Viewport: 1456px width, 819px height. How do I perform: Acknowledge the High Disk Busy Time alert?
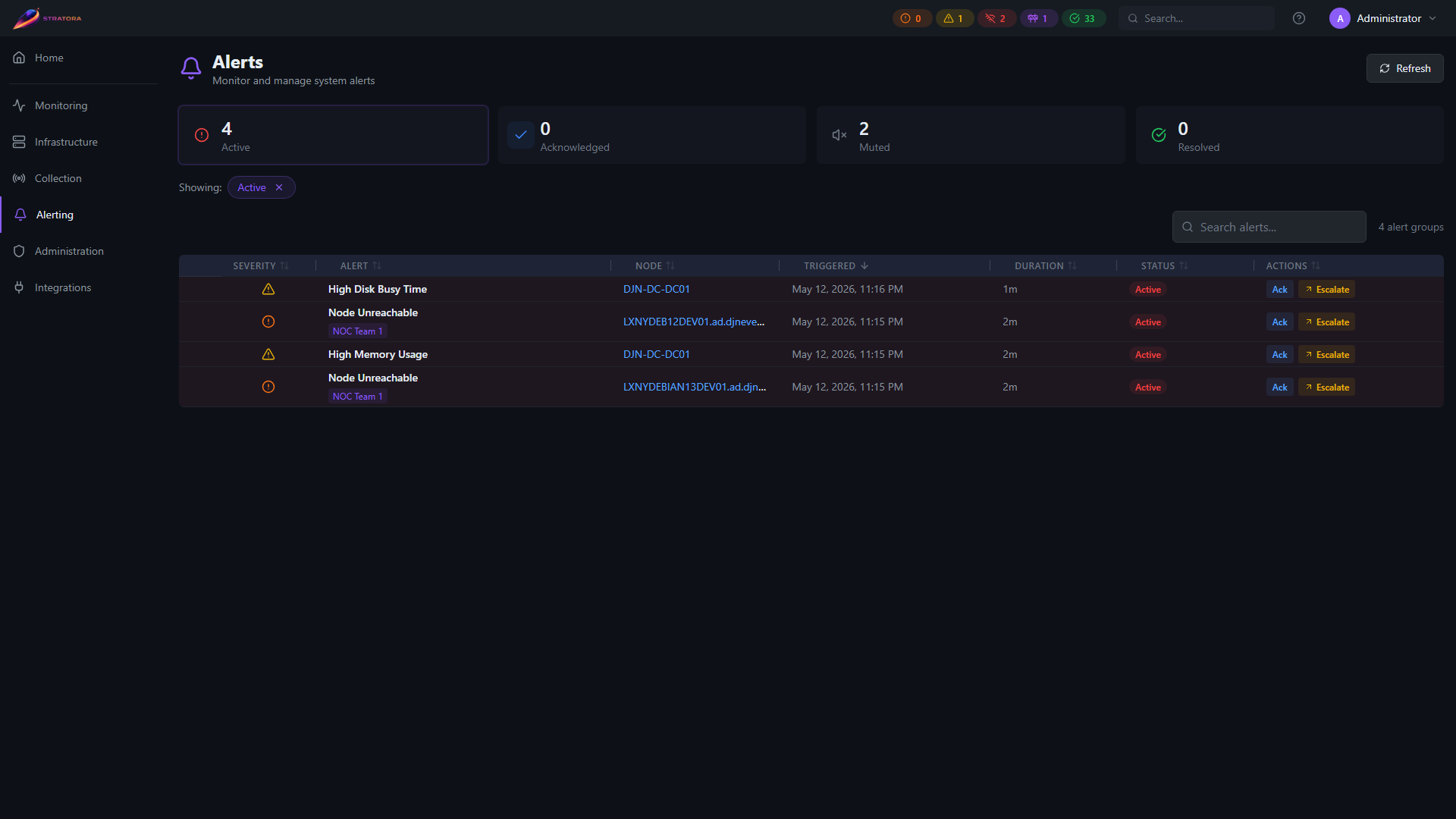coord(1279,289)
